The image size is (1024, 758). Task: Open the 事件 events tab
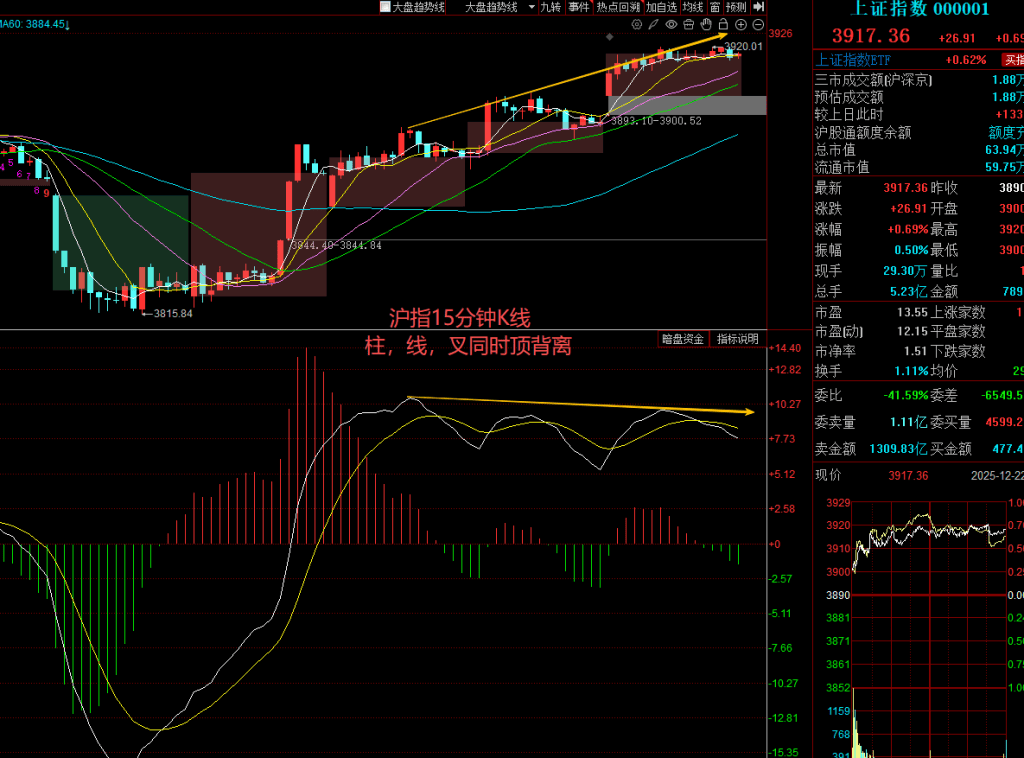pos(579,7)
